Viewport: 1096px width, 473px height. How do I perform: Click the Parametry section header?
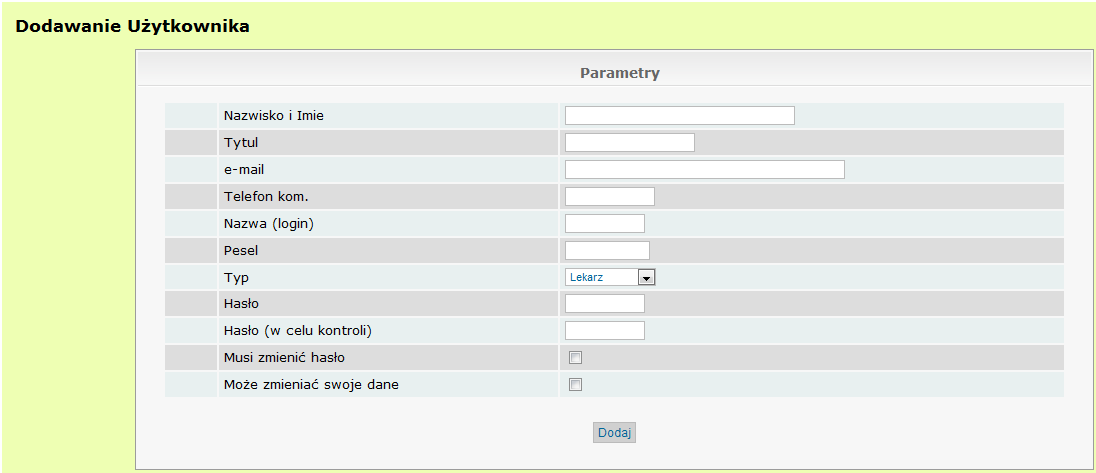[x=619, y=73]
